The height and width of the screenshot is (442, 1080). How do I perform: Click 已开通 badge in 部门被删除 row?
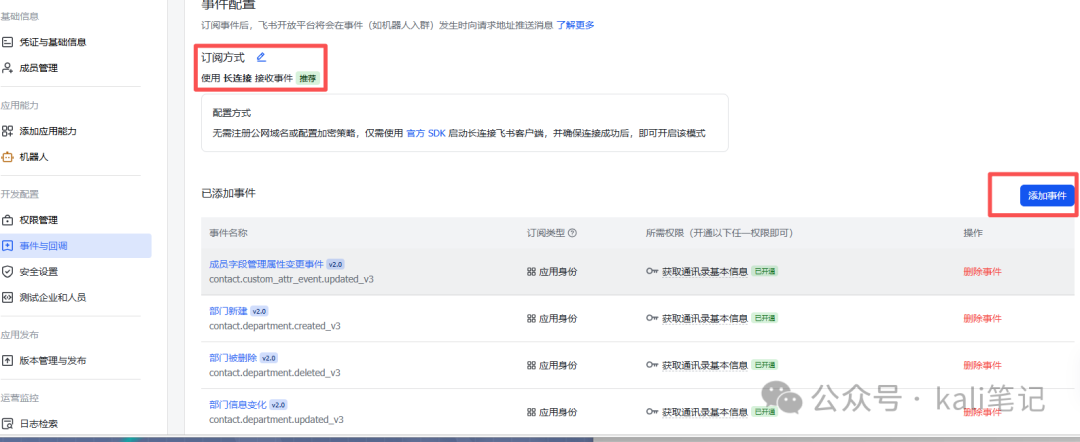pyautogui.click(x=764, y=365)
